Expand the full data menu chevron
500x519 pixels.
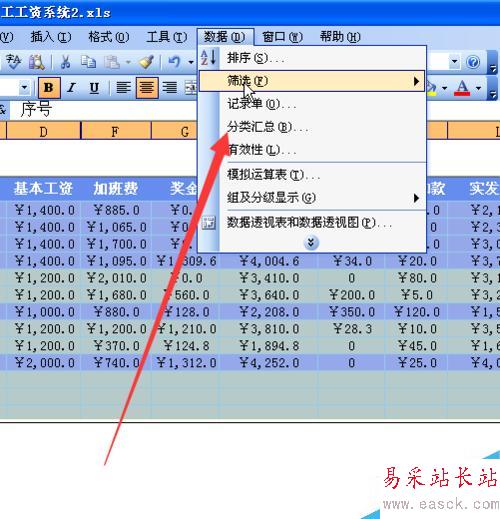tap(311, 243)
